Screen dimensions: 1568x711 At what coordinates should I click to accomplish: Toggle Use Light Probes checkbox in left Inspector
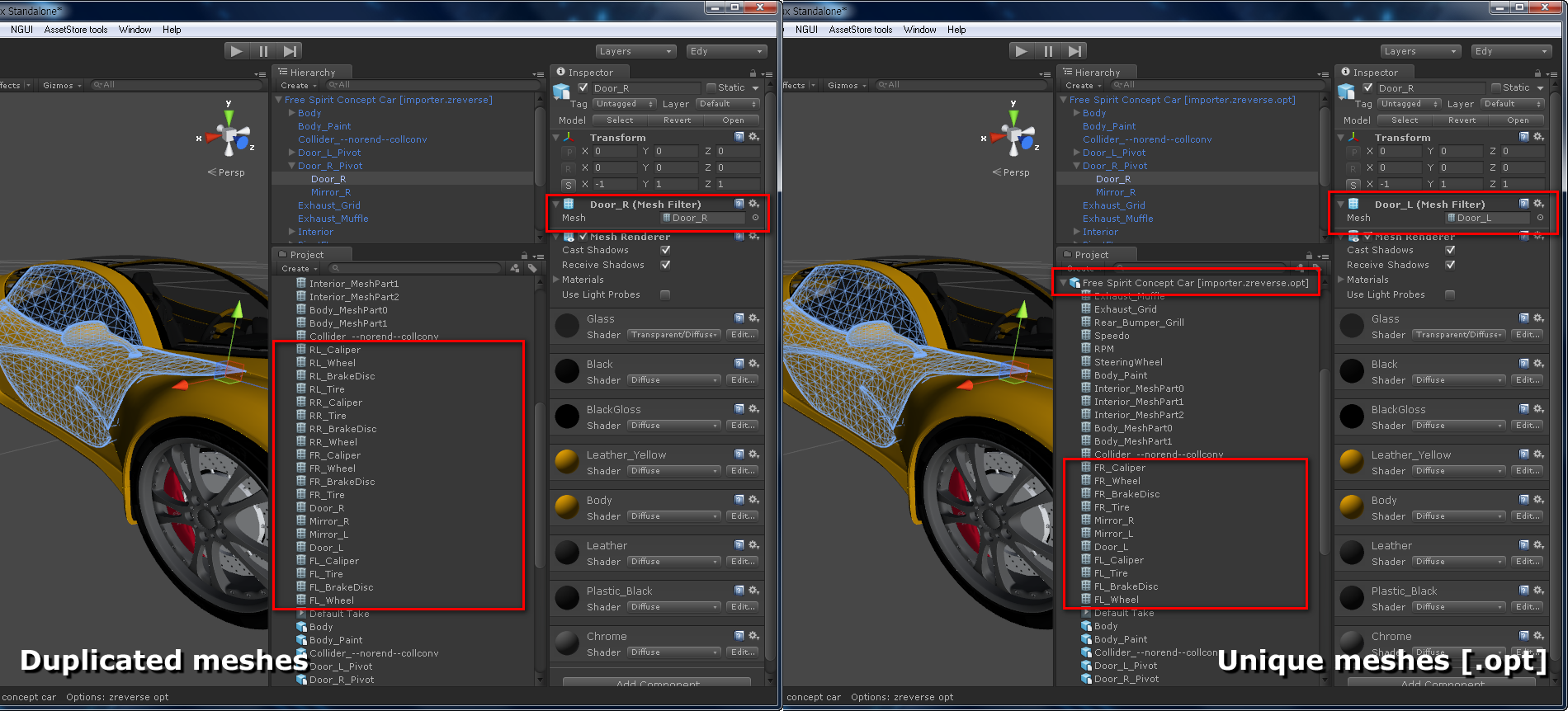point(665,294)
